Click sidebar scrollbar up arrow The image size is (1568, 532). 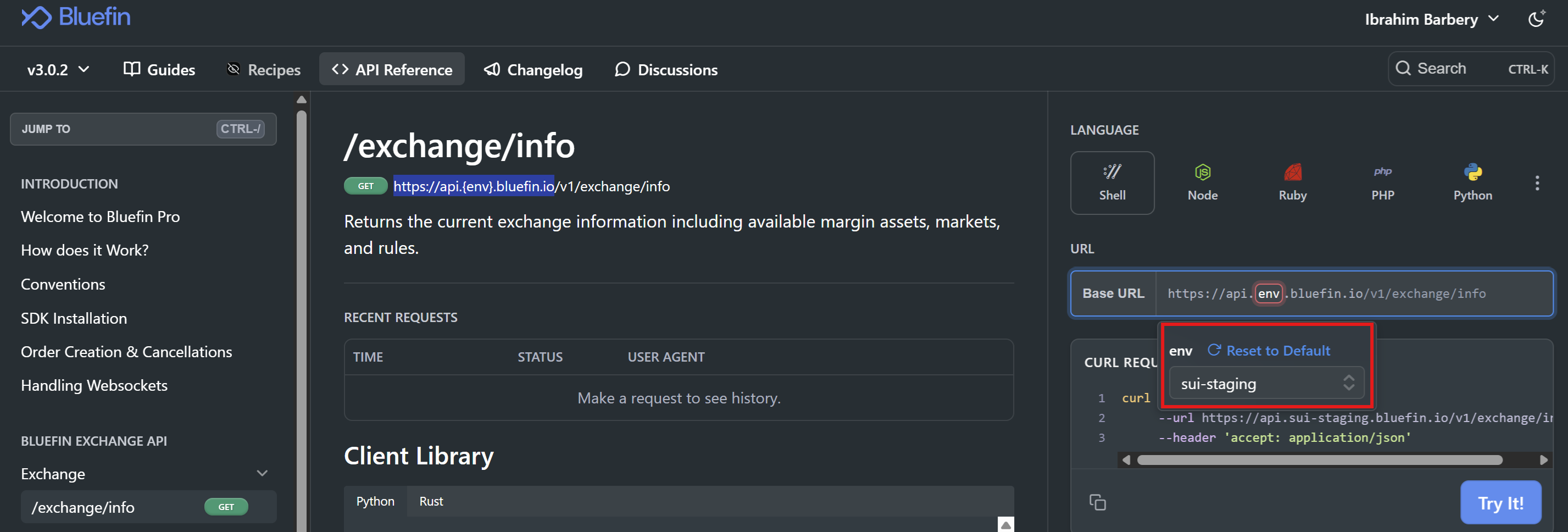(x=301, y=99)
